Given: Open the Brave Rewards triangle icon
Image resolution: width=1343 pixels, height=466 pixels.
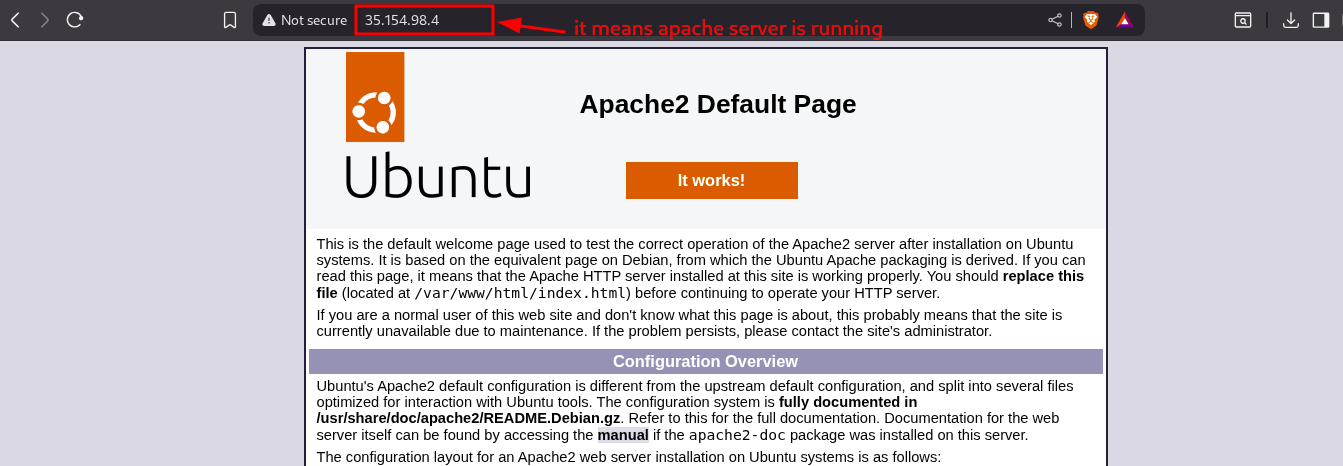Looking at the screenshot, I should tap(1124, 20).
